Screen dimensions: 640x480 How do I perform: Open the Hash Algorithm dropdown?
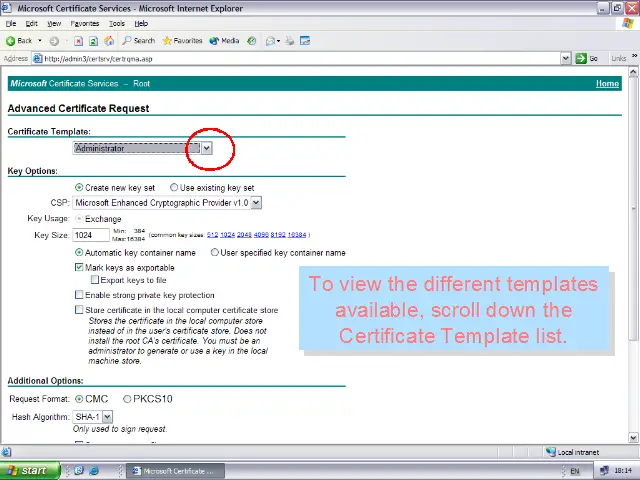point(107,417)
